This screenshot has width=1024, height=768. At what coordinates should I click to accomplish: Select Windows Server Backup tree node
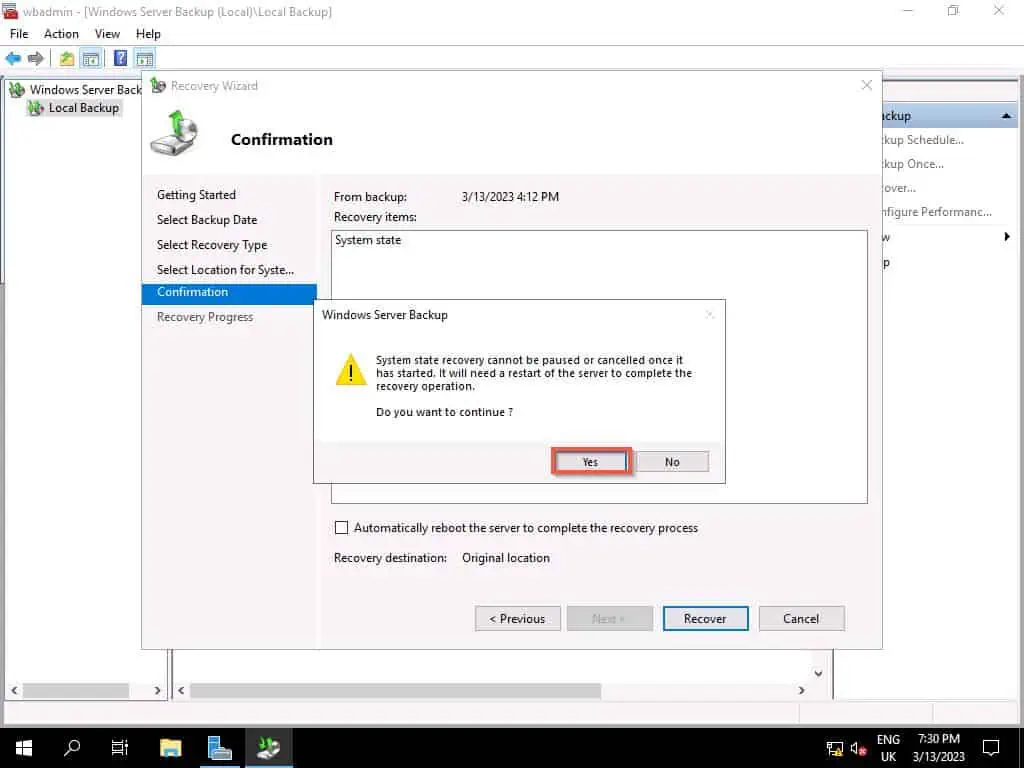85,89
